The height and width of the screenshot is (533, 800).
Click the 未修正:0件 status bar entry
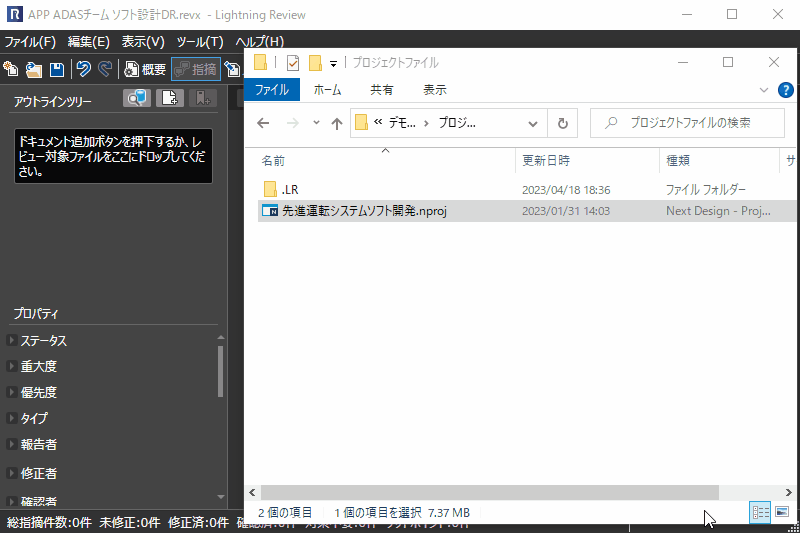pos(130,522)
